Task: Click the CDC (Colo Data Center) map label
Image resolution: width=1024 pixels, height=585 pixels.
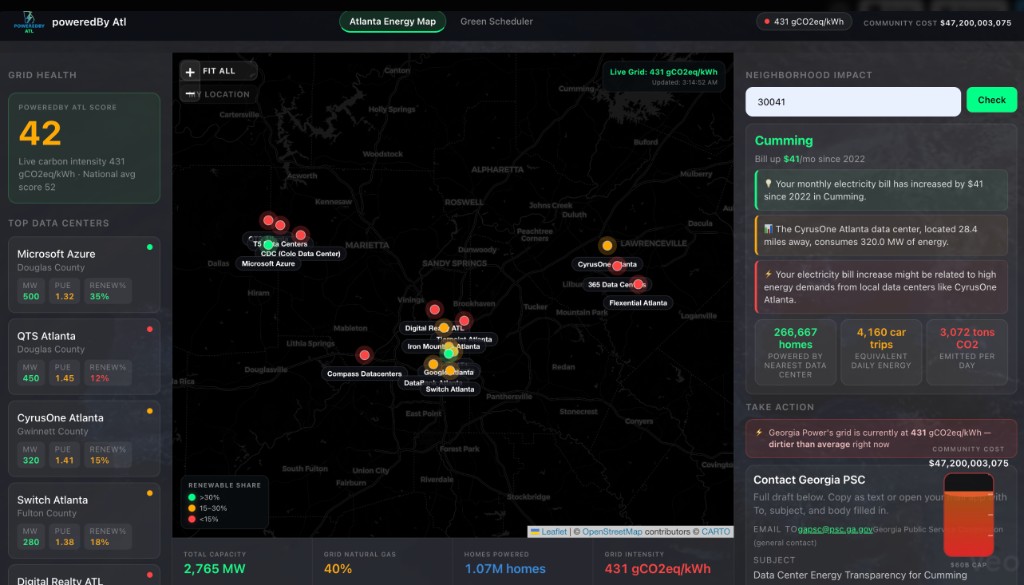Action: (x=300, y=253)
